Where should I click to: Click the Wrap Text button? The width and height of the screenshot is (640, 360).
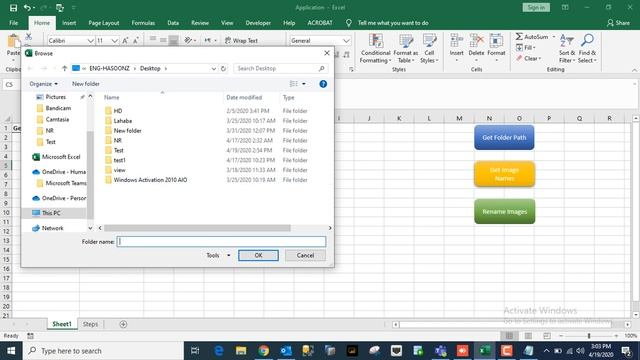(241, 40)
